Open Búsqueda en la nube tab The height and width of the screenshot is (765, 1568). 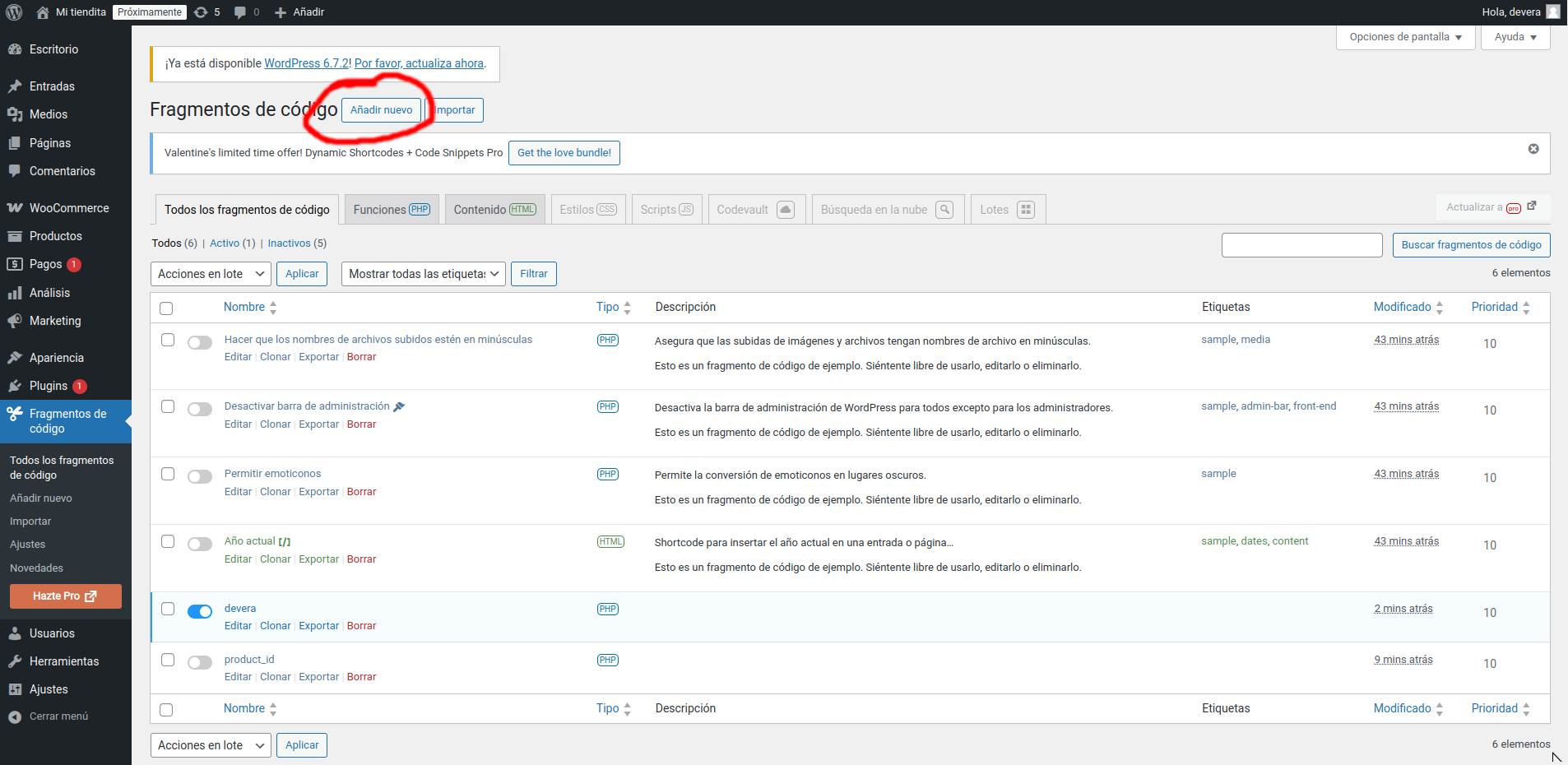[887, 210]
